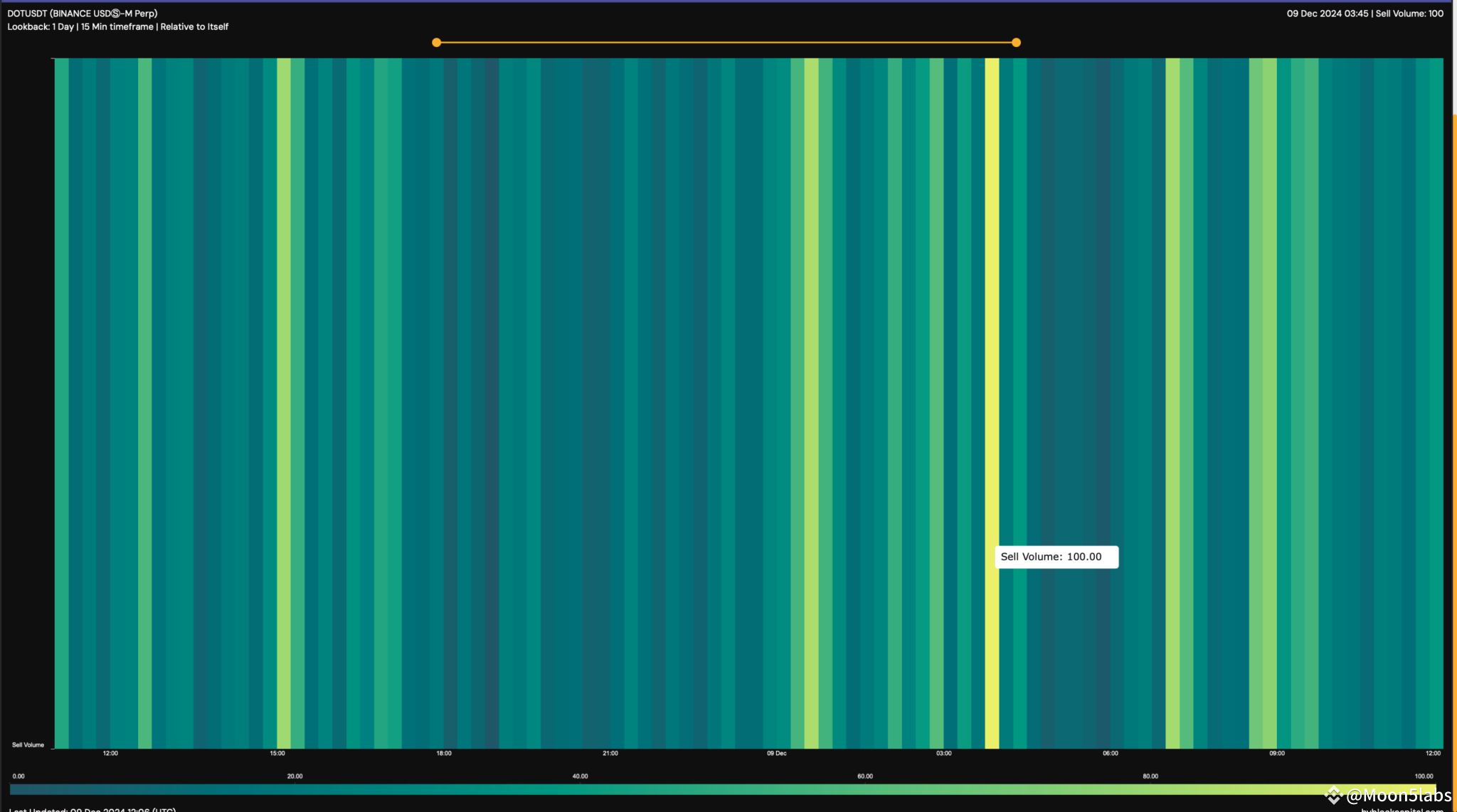Click the left orange range slider handle
Viewport: 1457px width, 812px height.
pos(436,43)
